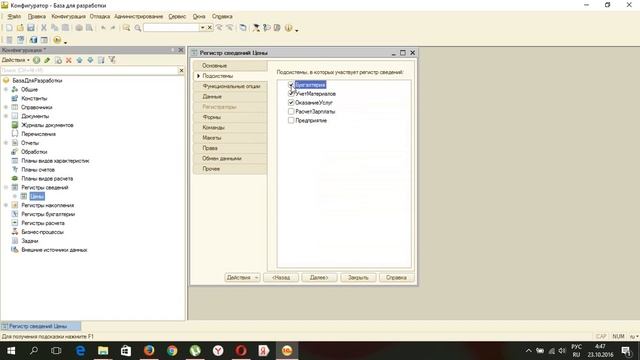Screen dimensions: 640x360
Task: Click the configuration tree search input field
Action: click(89, 71)
